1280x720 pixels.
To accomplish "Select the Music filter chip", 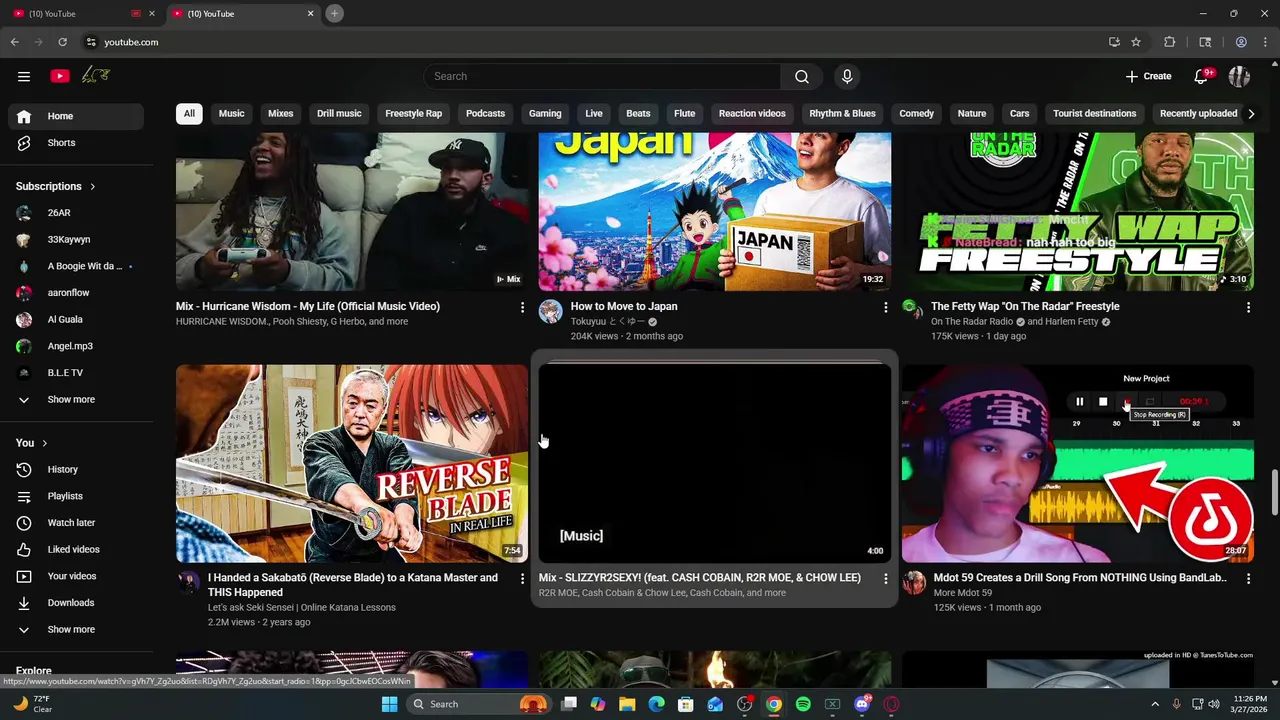I will [x=231, y=113].
